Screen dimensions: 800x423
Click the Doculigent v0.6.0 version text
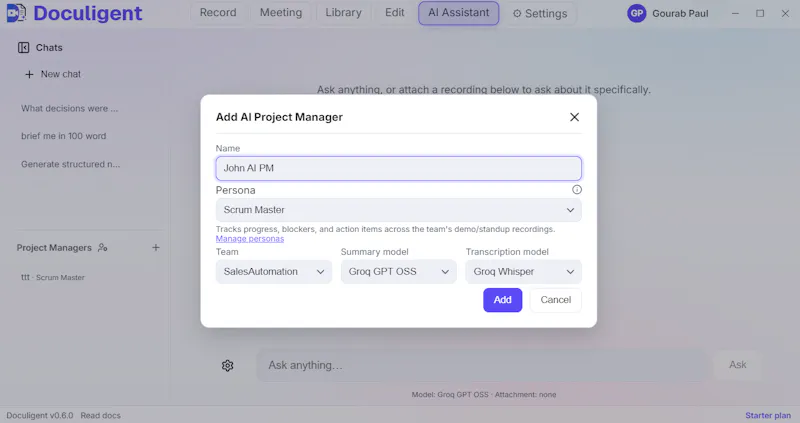(40, 415)
